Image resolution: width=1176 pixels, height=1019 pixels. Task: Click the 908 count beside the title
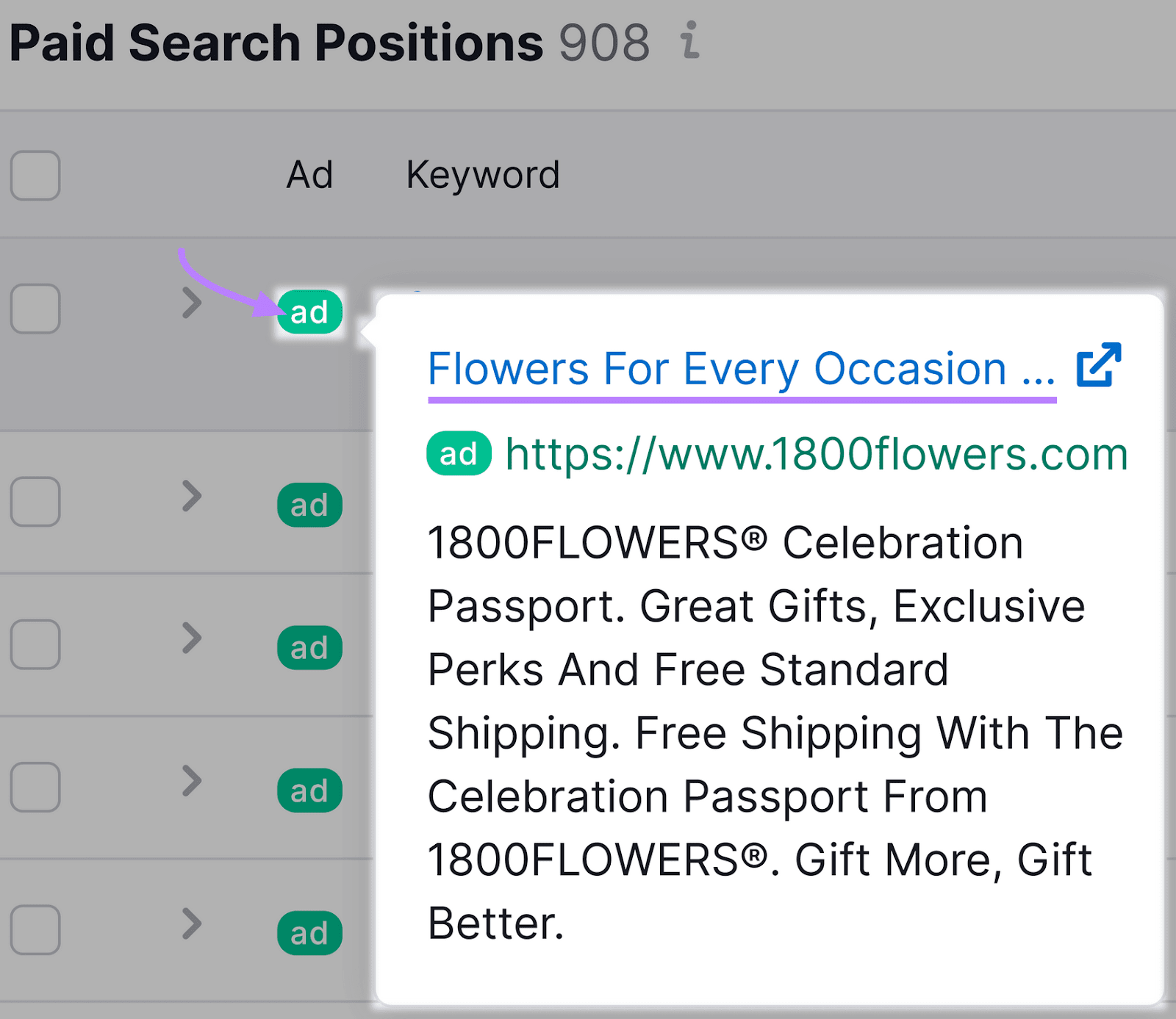click(x=606, y=42)
